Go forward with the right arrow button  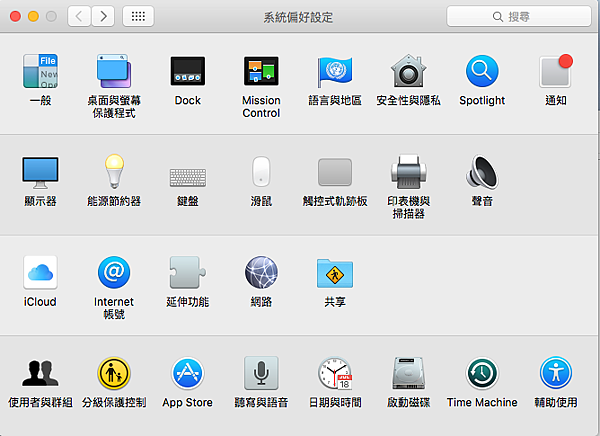103,16
